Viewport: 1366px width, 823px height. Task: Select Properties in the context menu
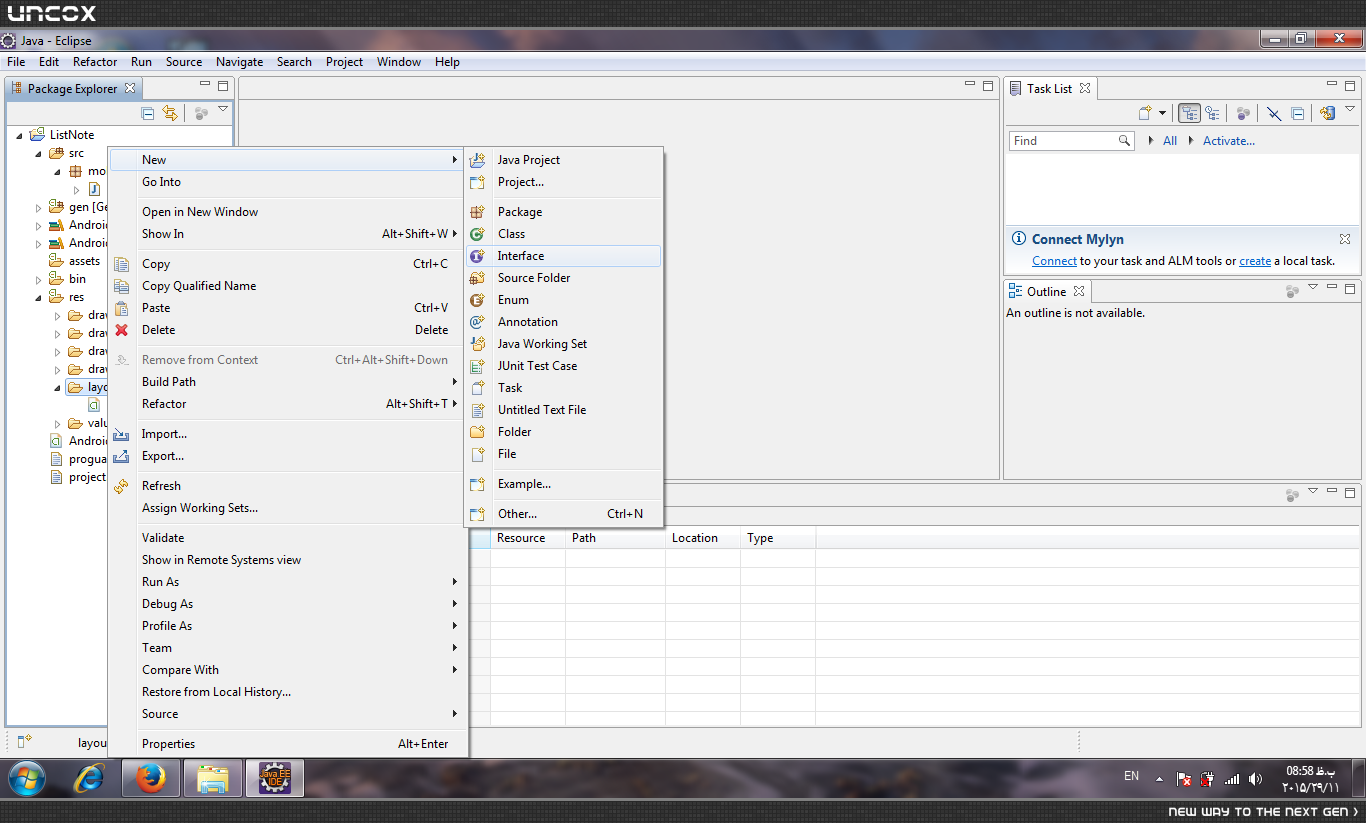(288, 744)
